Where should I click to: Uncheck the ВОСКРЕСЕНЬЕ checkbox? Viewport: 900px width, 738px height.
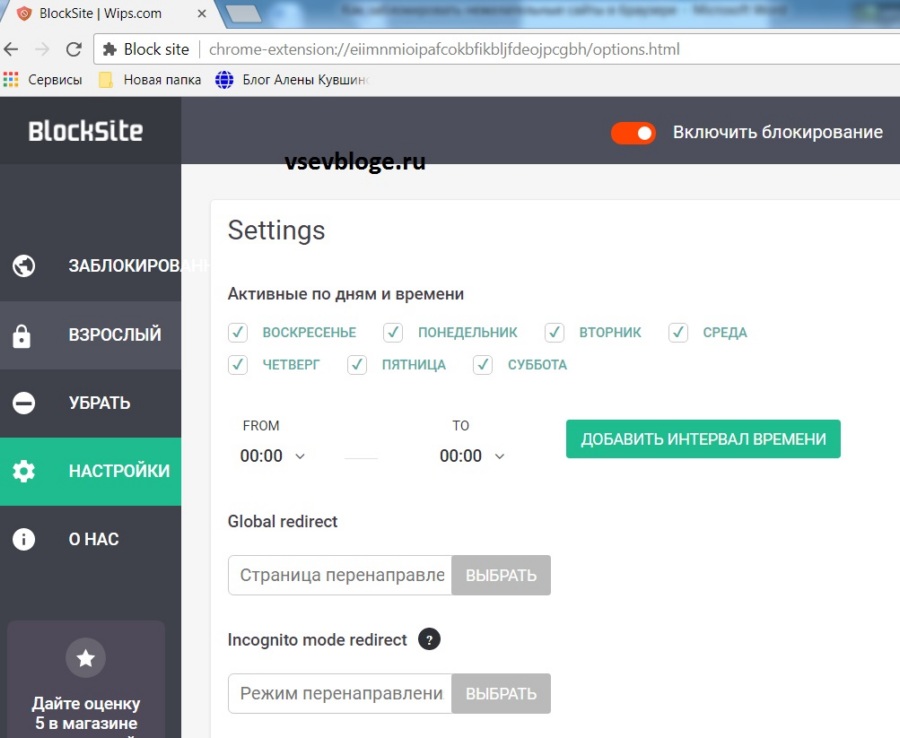237,332
